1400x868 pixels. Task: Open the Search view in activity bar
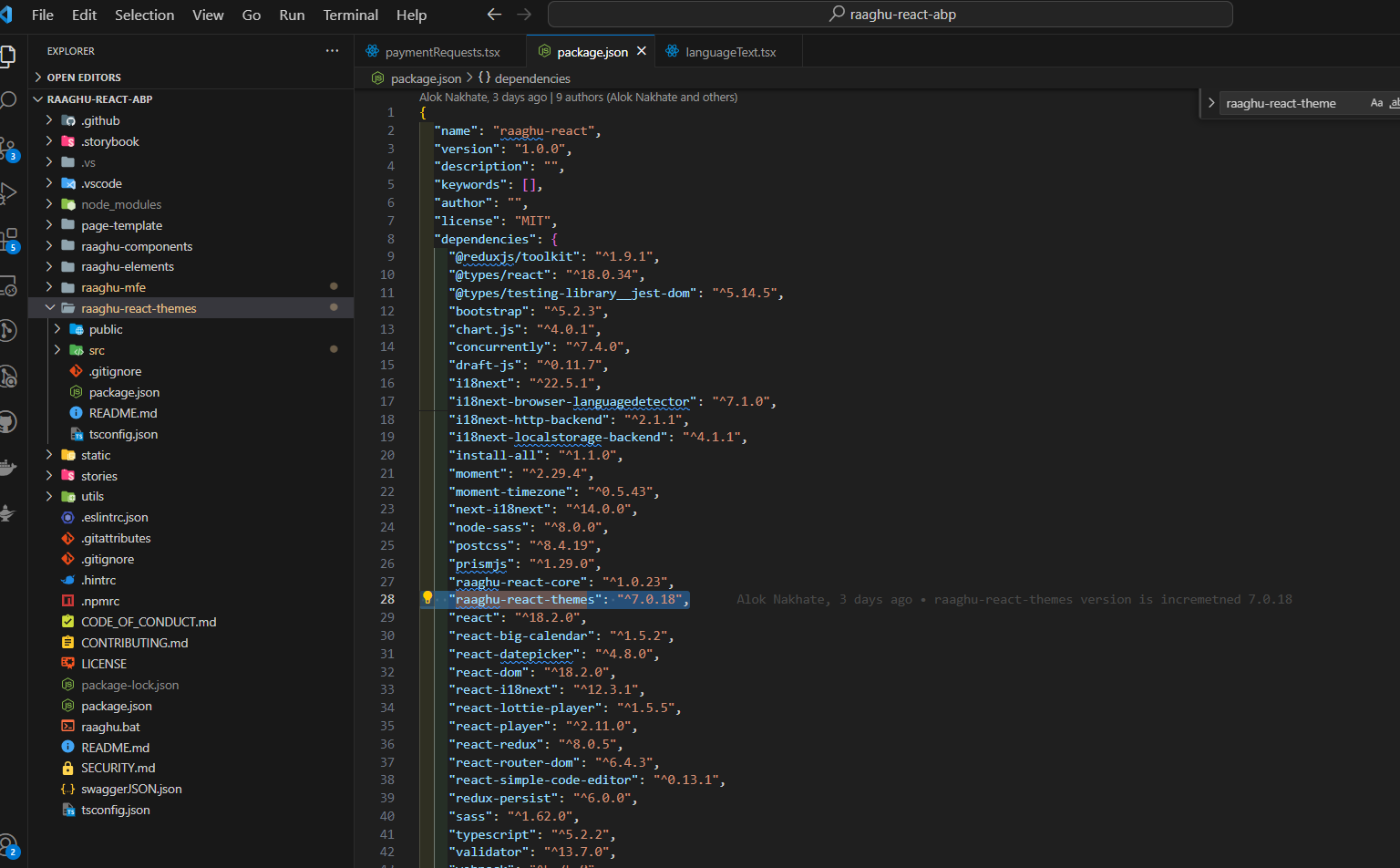pyautogui.click(x=7, y=100)
